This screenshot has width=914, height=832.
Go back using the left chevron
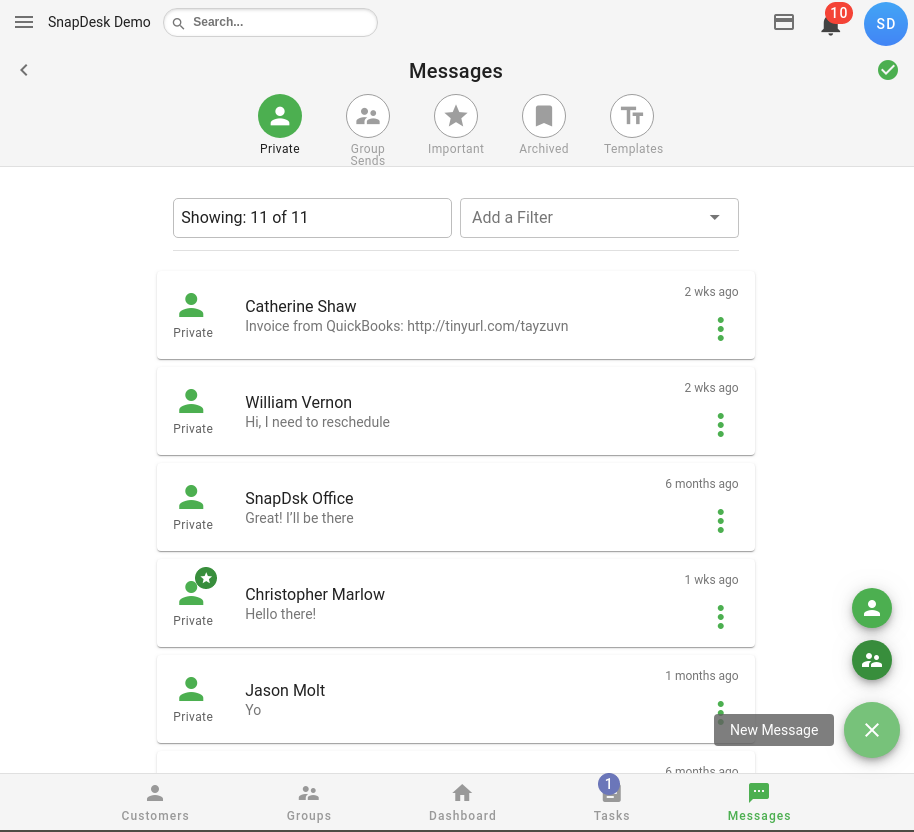[x=24, y=70]
